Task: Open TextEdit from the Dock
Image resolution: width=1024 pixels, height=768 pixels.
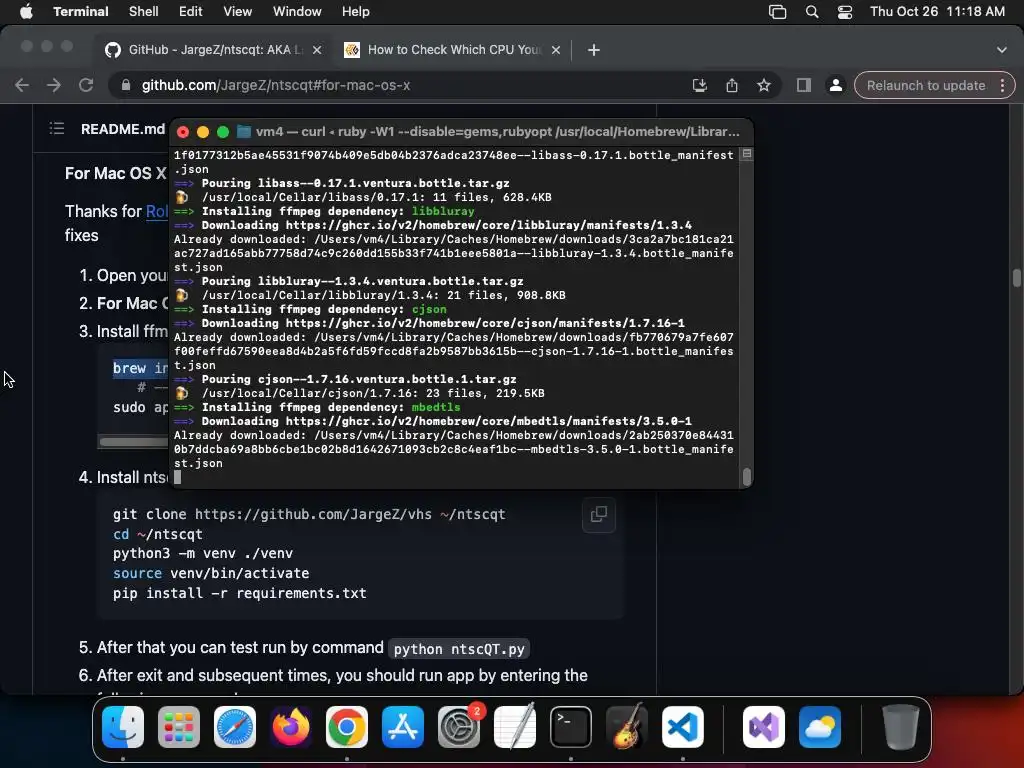Action: [515, 727]
